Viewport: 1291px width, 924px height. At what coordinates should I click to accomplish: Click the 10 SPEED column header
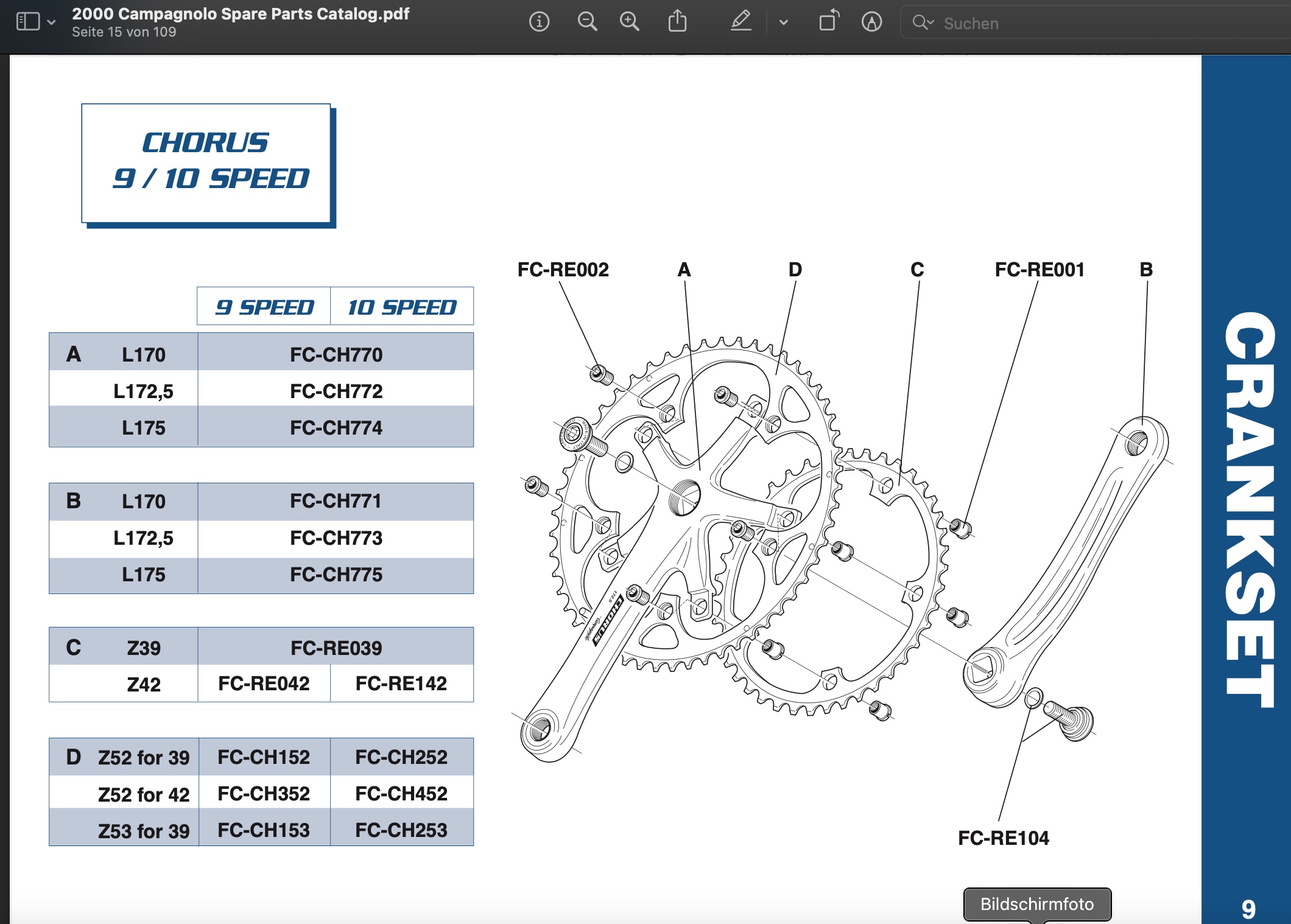[x=401, y=307]
